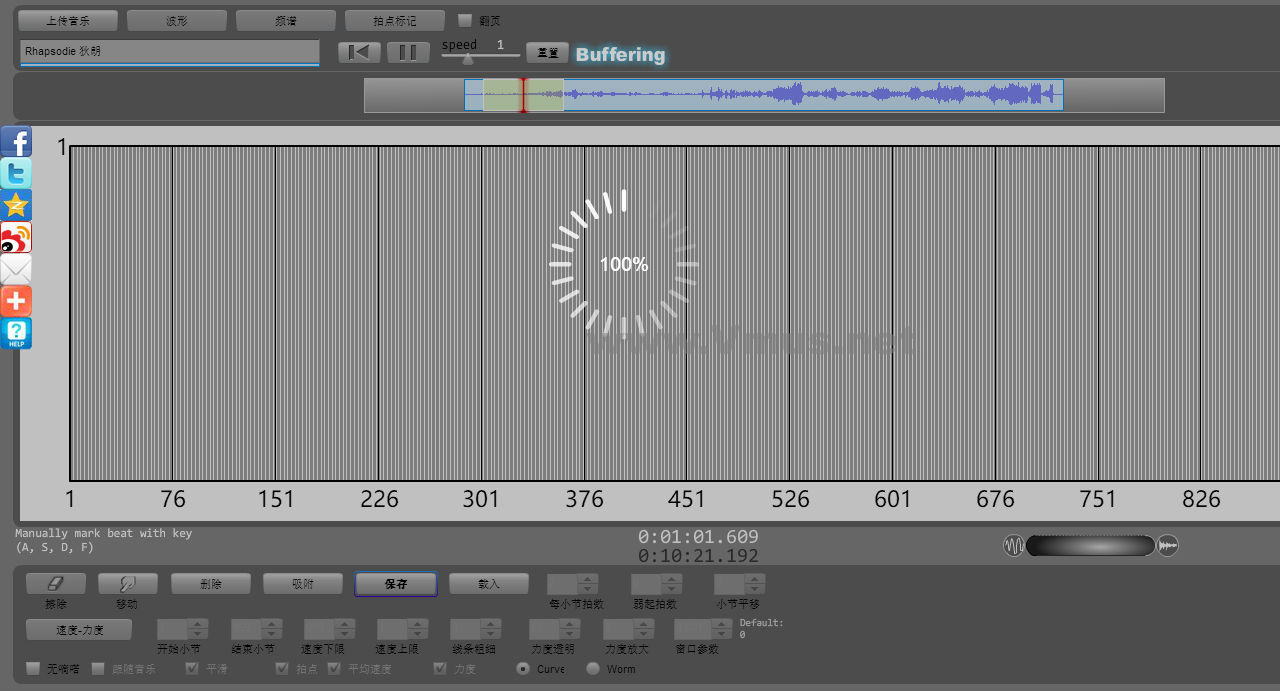The image size is (1280, 691).
Task: Select the Curve radio button
Action: (x=522, y=668)
